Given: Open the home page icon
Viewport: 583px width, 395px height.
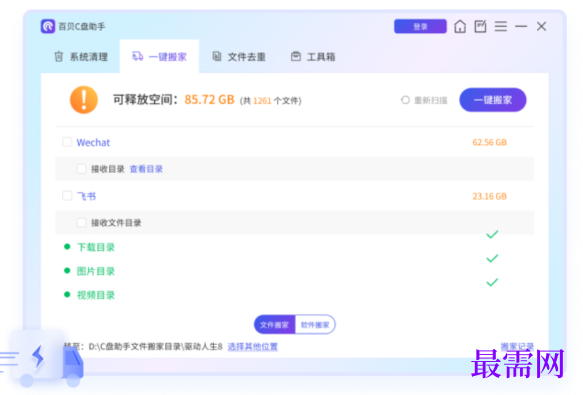Looking at the screenshot, I should point(460,26).
